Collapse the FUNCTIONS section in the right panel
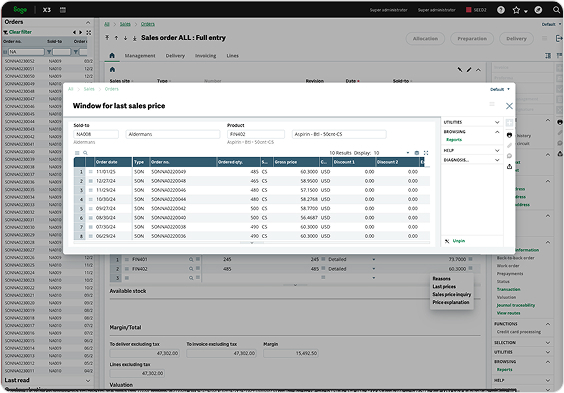The image size is (564, 393). (x=547, y=324)
